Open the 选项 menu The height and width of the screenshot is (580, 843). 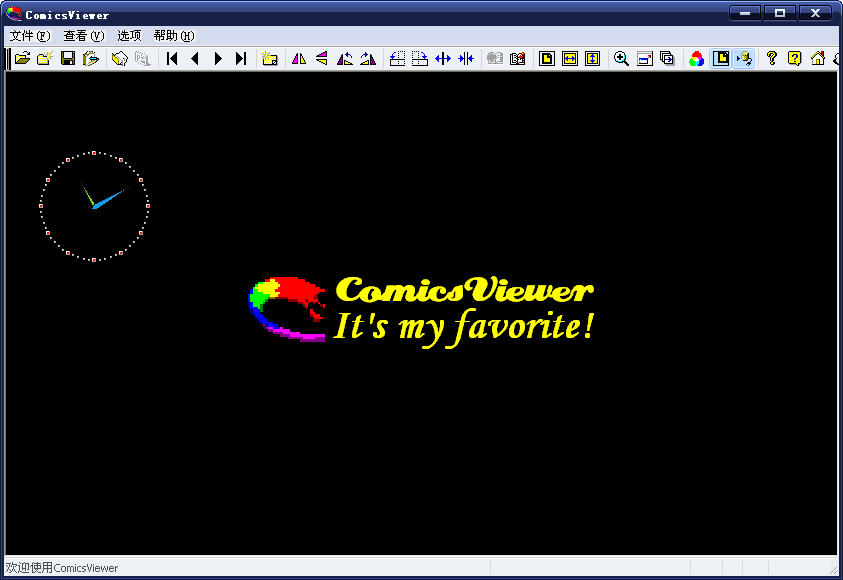[x=129, y=35]
